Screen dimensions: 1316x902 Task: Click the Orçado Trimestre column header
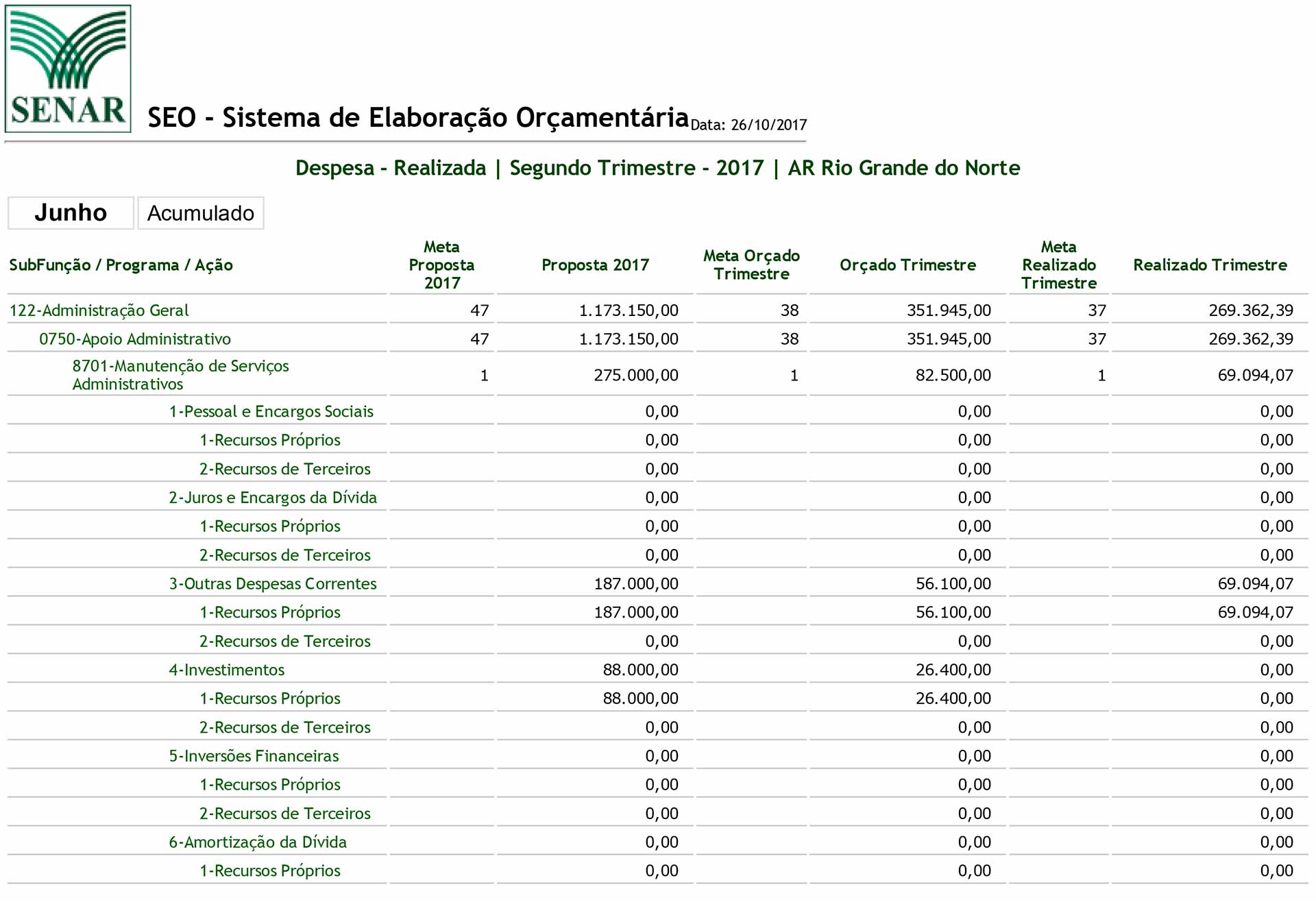tap(907, 265)
